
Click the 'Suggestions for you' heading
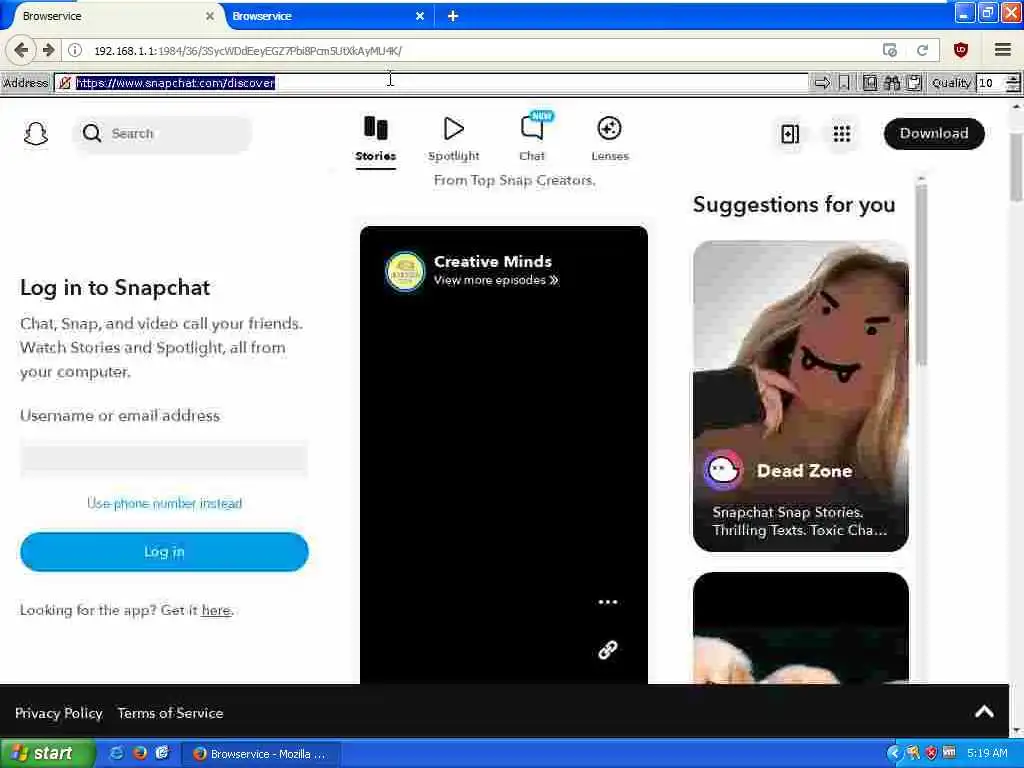coord(794,204)
